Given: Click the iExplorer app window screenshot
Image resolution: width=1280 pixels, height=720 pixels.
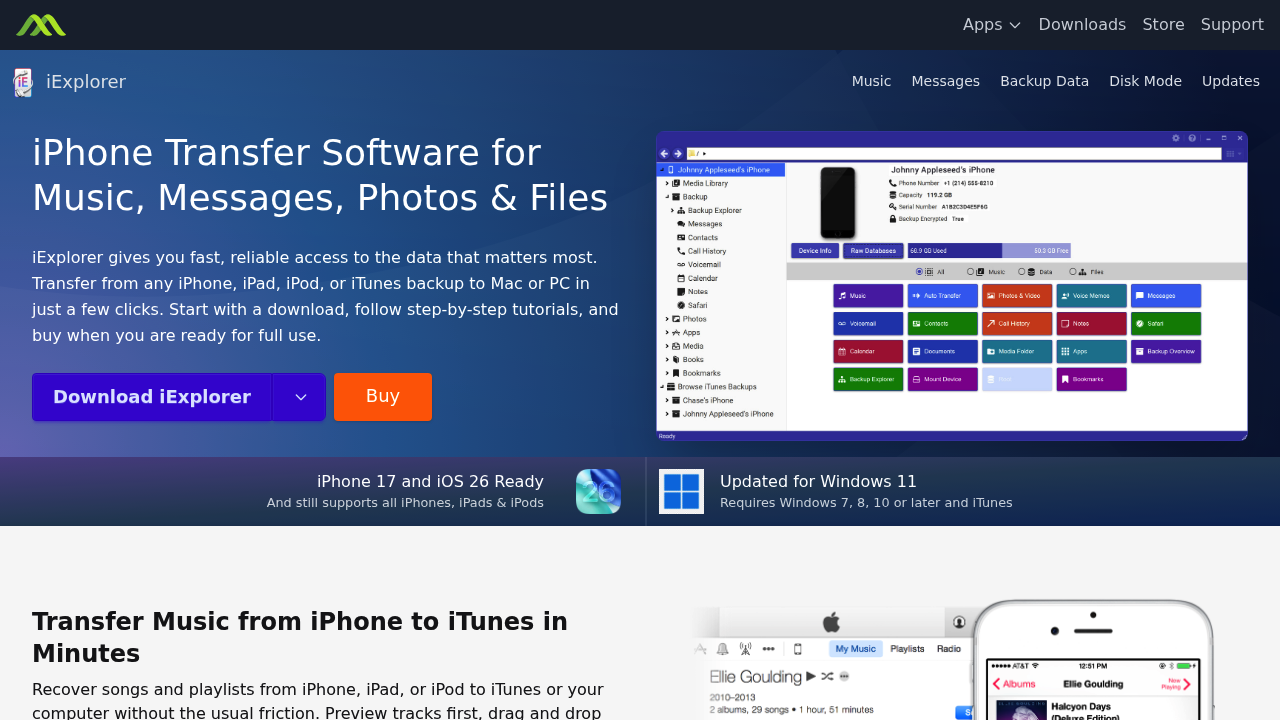Looking at the screenshot, I should click(x=952, y=286).
